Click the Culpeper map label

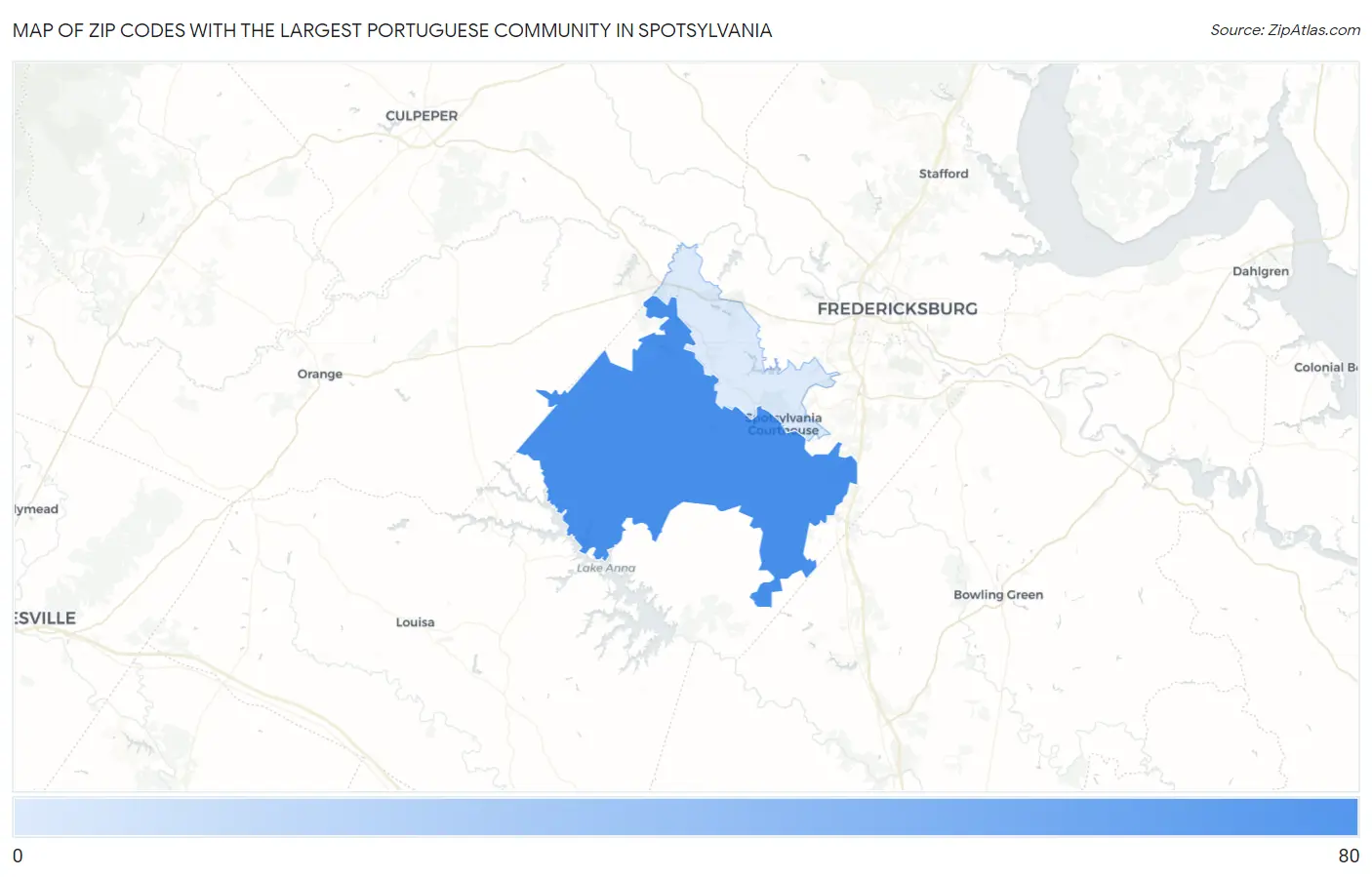(x=422, y=115)
